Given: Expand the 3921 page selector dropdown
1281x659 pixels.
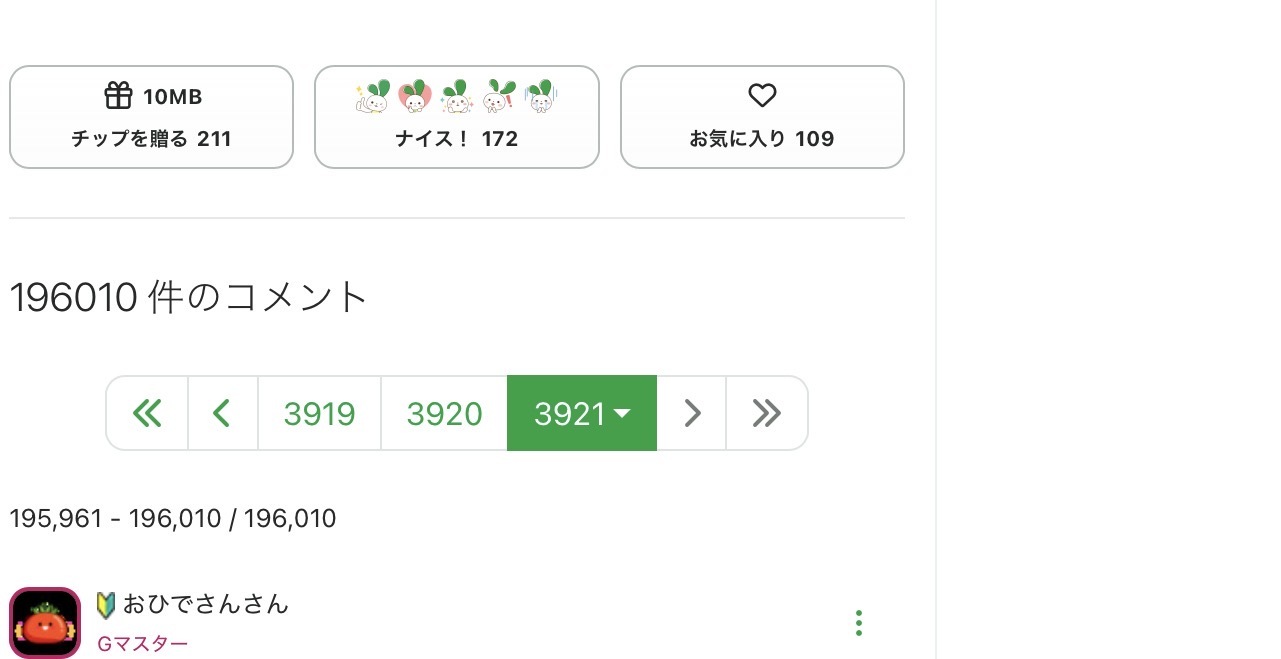Looking at the screenshot, I should click(582, 413).
